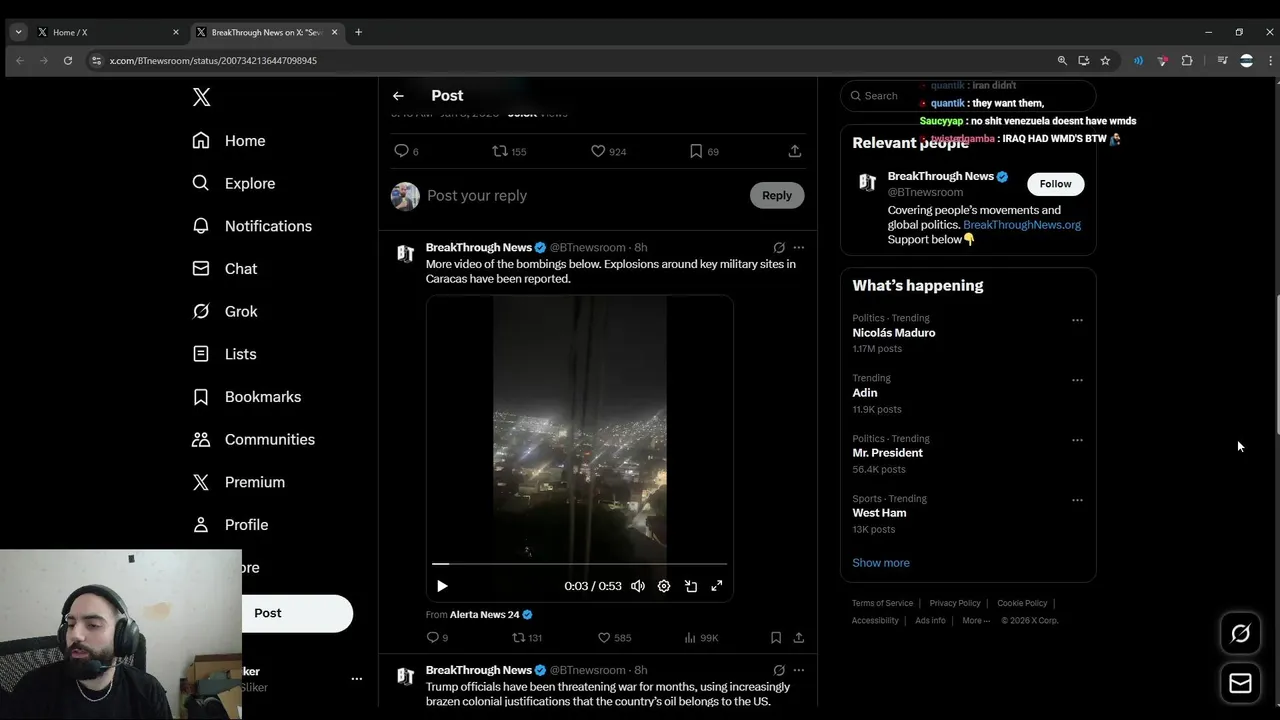Enter video fullscreen
The image size is (1280, 720).
coord(717,586)
